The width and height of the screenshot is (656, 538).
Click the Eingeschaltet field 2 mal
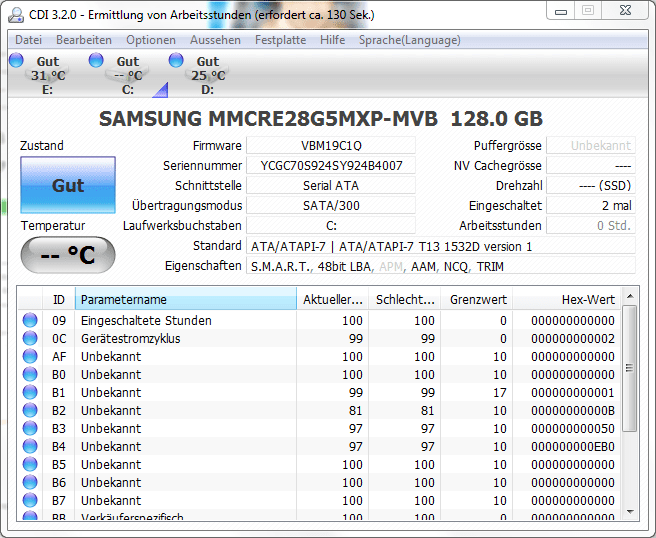pyautogui.click(x=591, y=206)
